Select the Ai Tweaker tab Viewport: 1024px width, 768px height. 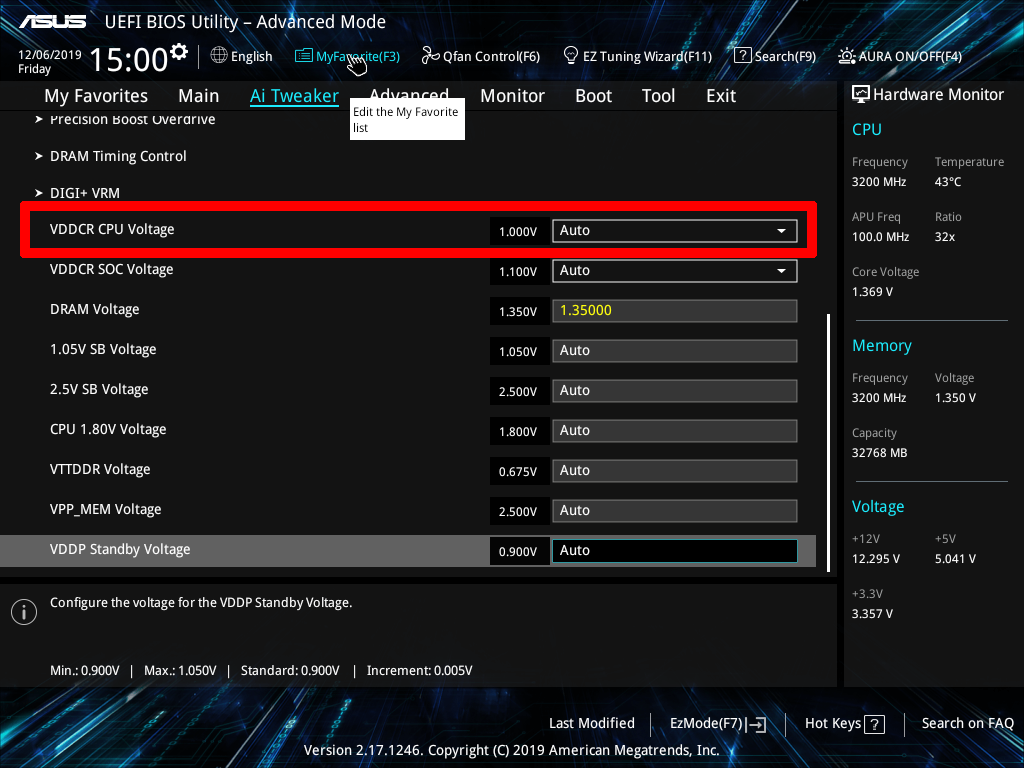[294, 96]
